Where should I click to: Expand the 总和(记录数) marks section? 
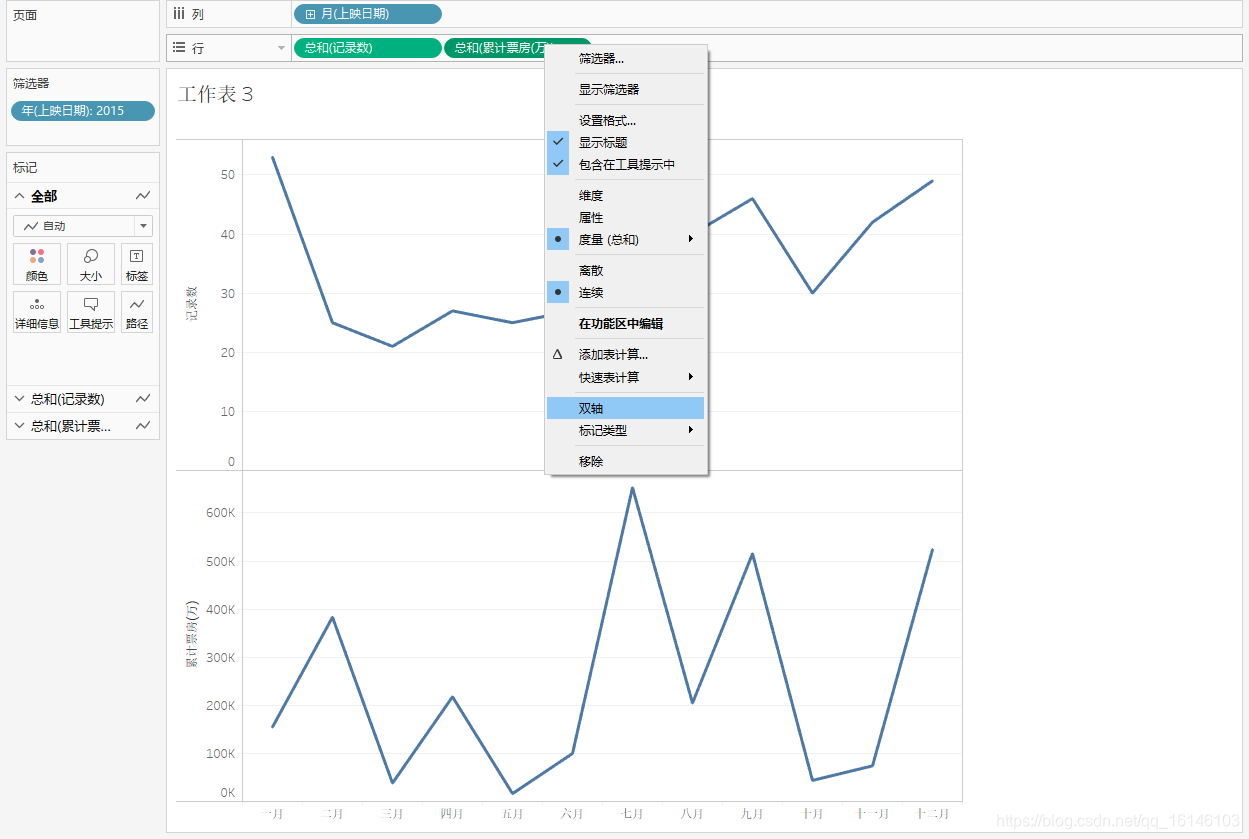19,399
